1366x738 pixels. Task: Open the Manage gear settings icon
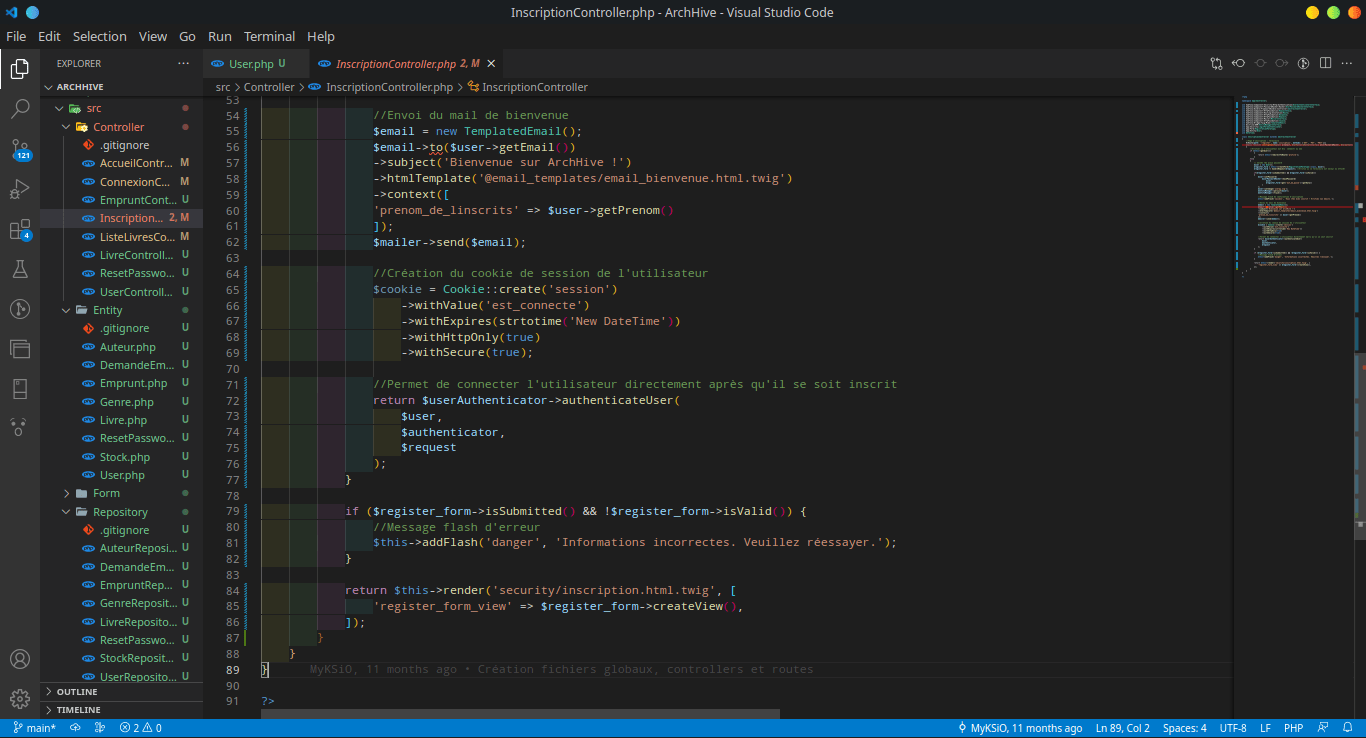click(x=20, y=699)
